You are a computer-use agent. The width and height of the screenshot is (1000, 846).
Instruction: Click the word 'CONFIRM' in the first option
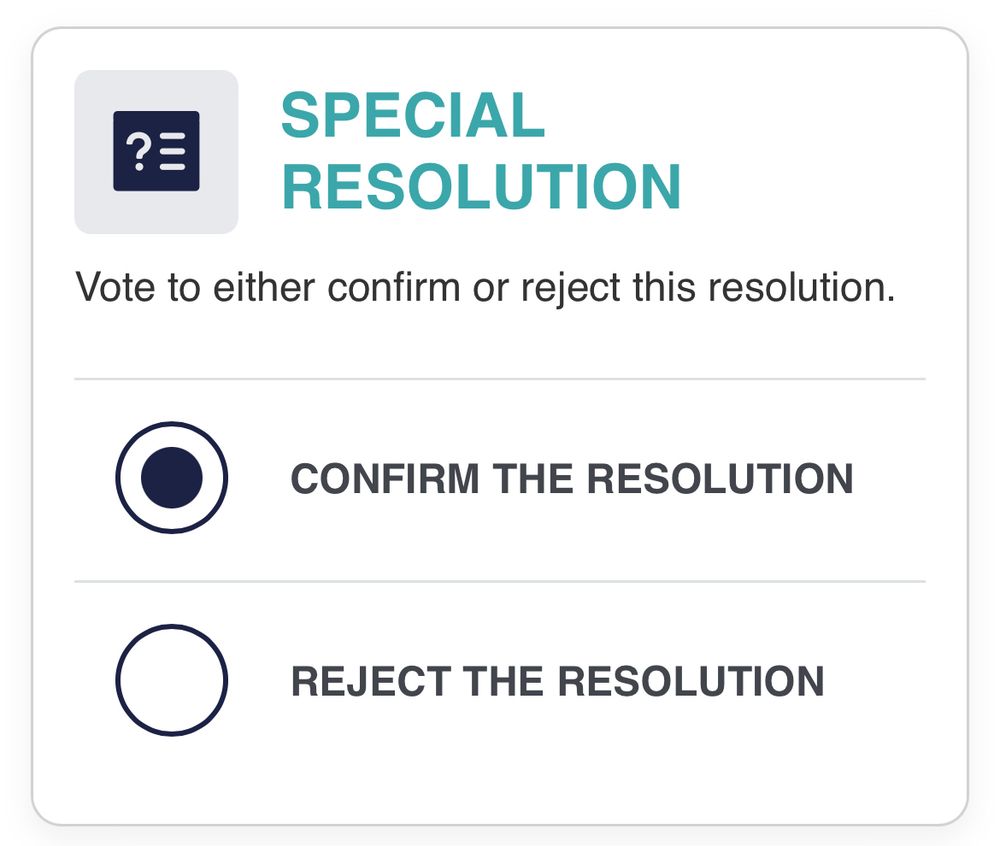click(385, 479)
